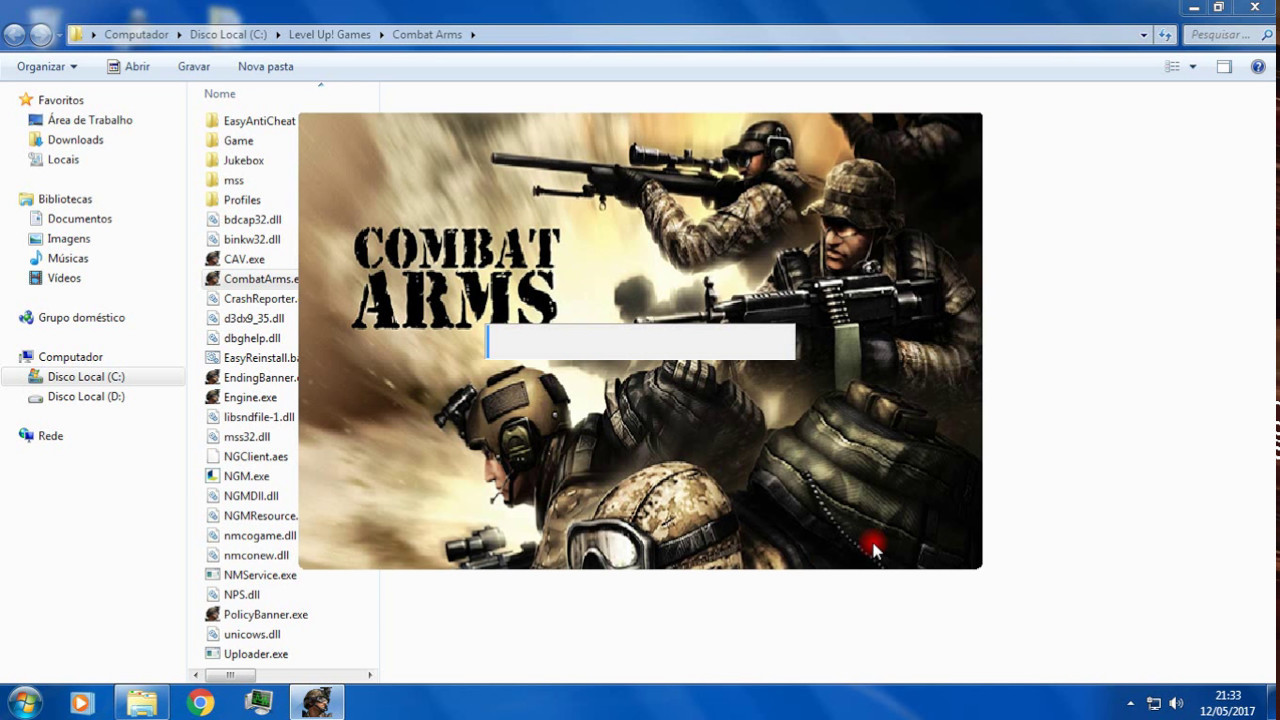Select the CombatArms.exe icon

(212, 279)
